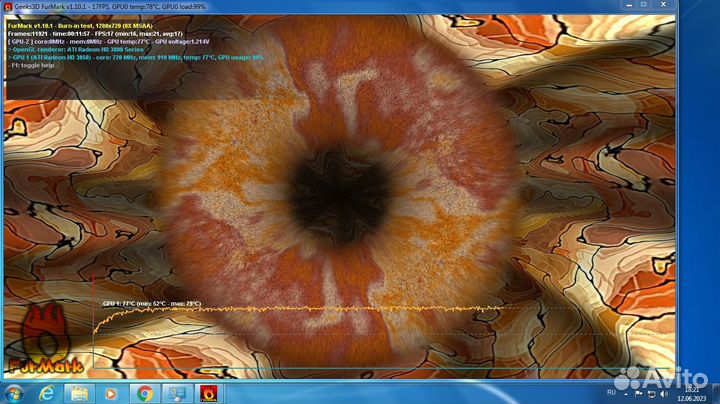The image size is (720, 404).
Task: Open Windows Explorer folder icon in taskbar
Action: [x=79, y=392]
